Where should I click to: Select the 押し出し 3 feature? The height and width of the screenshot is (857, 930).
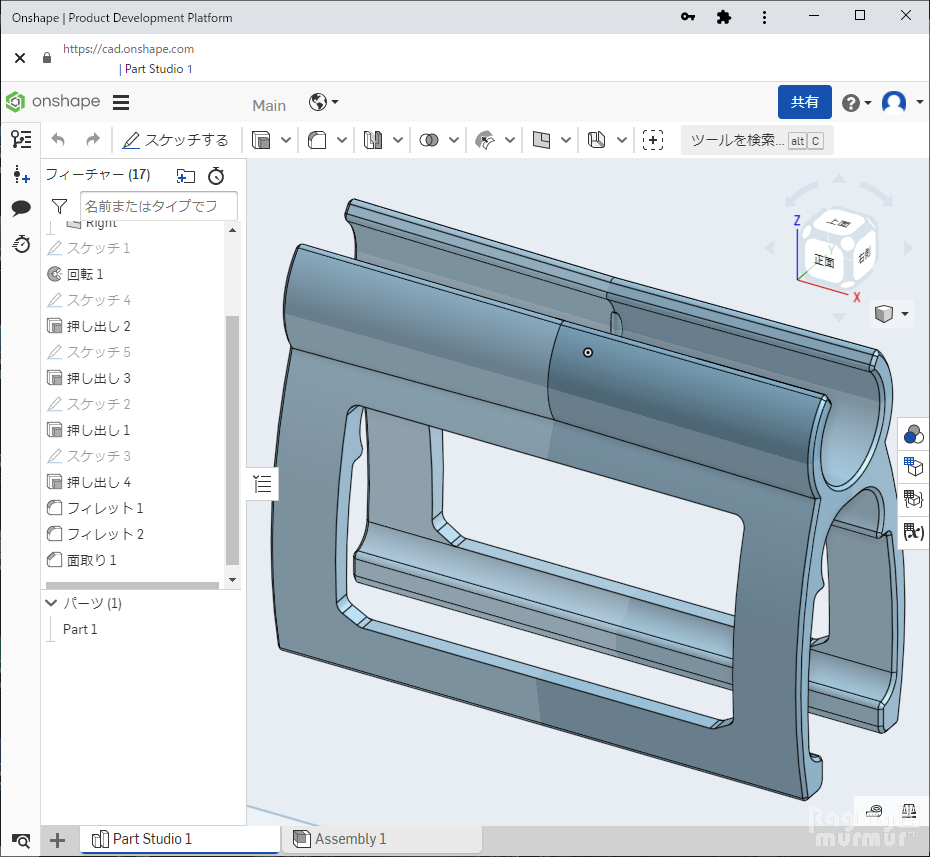(x=98, y=378)
